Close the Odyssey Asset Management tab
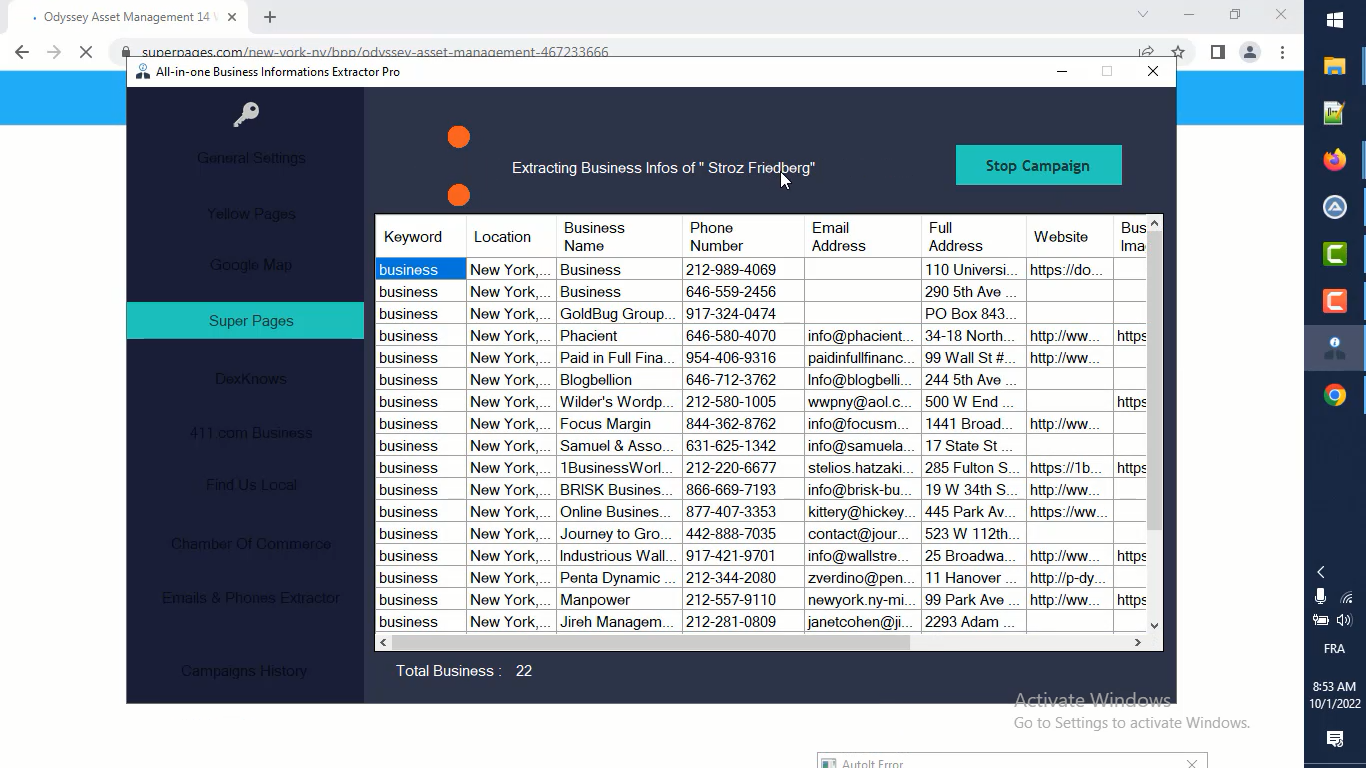 (x=232, y=17)
